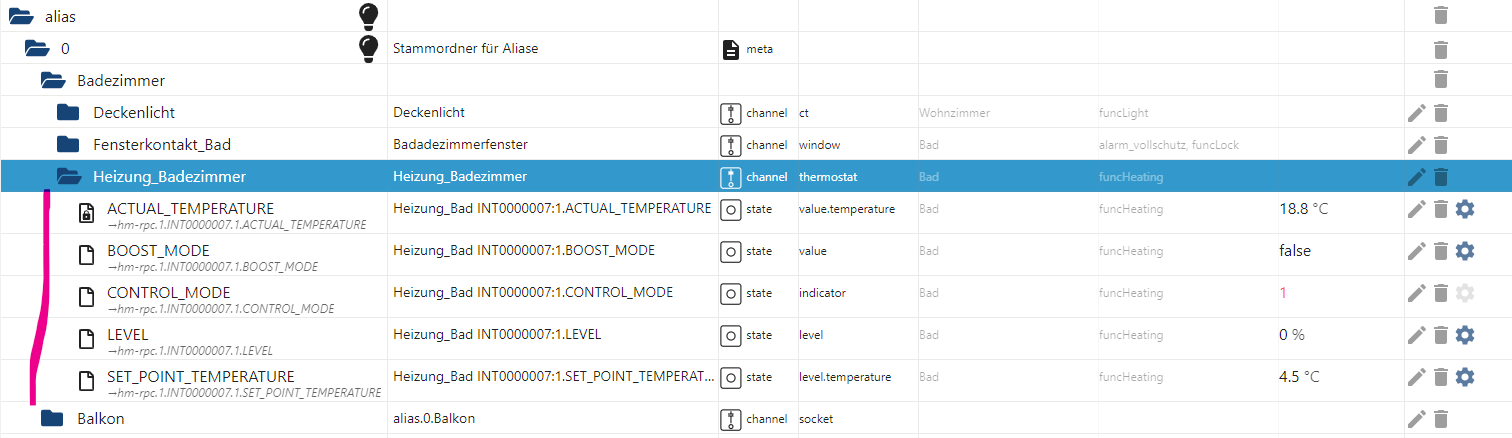
Task: Open custom settings for LEVEL
Action: [x=1465, y=335]
